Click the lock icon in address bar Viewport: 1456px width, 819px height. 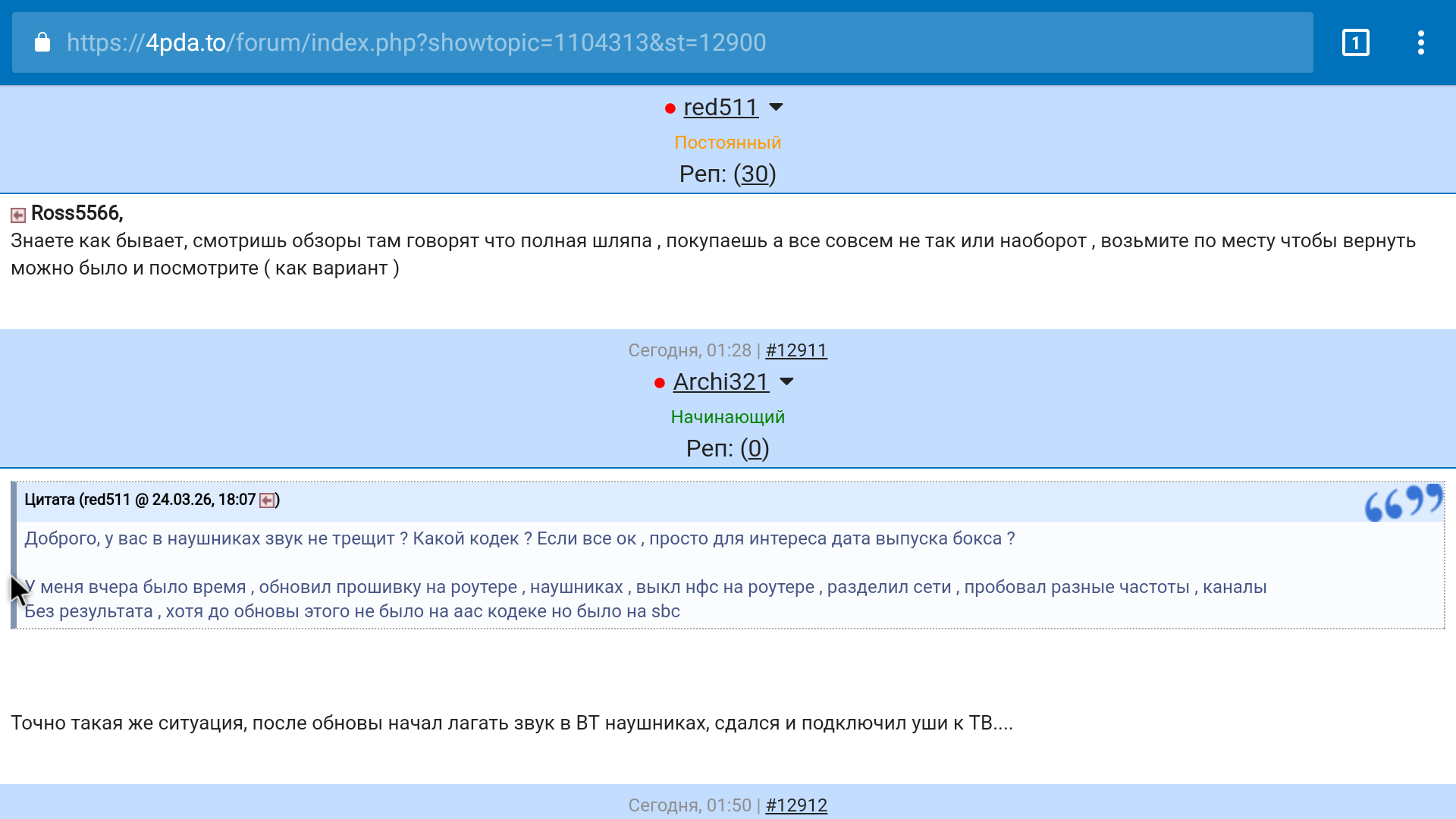pos(42,42)
